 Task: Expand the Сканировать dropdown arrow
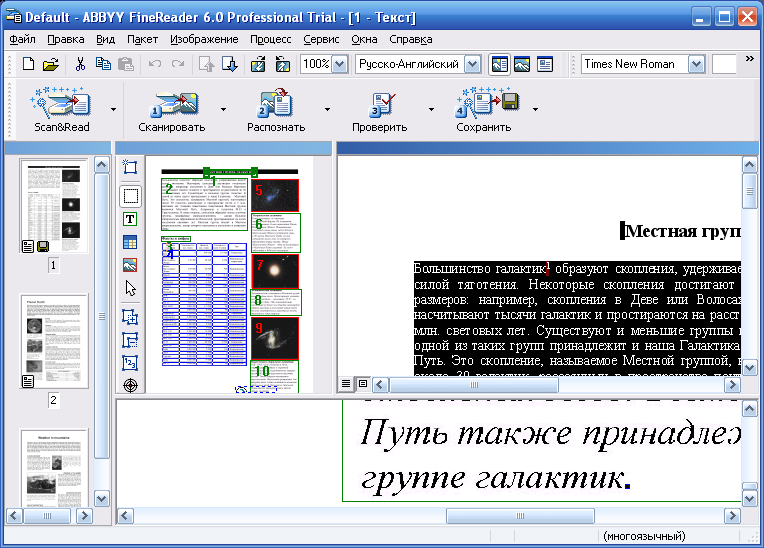pyautogui.click(x=223, y=110)
